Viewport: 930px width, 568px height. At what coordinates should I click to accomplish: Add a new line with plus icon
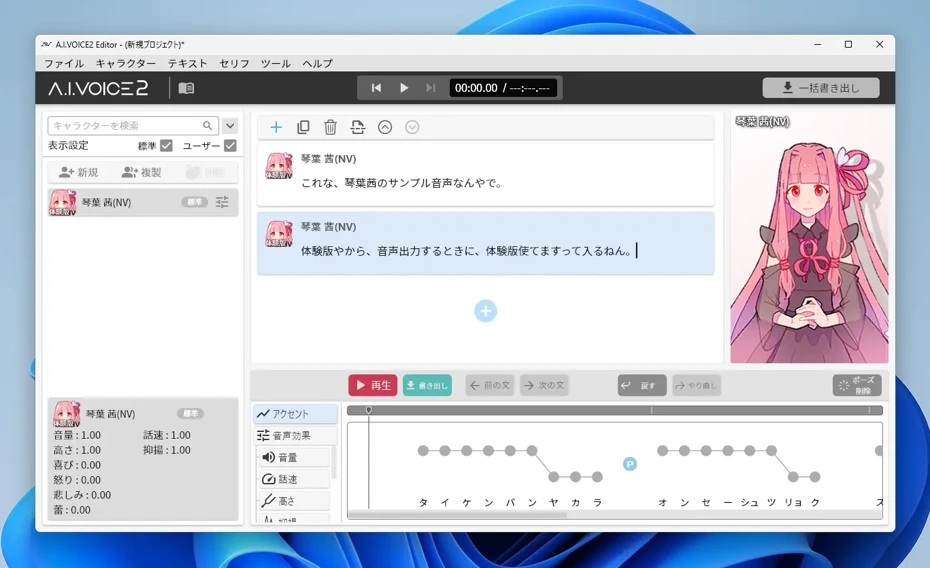click(276, 127)
